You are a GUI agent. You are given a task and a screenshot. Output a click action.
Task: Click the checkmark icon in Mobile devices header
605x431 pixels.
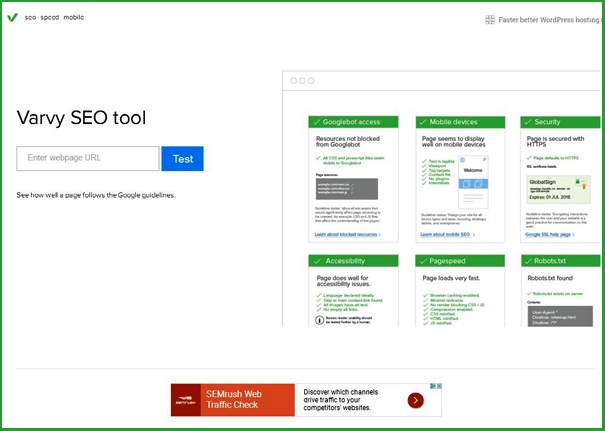click(x=424, y=122)
